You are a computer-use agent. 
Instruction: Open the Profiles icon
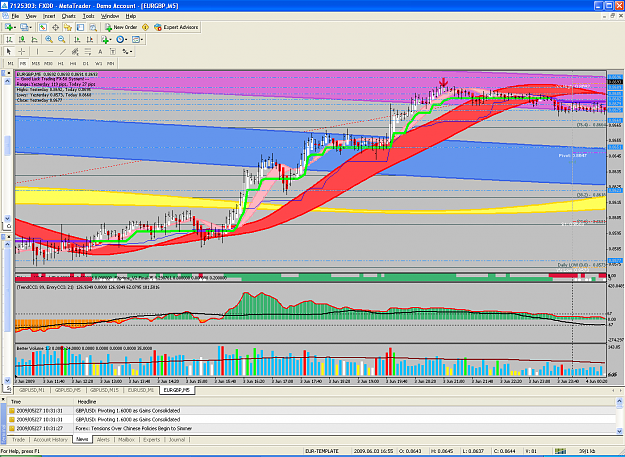tap(24, 27)
